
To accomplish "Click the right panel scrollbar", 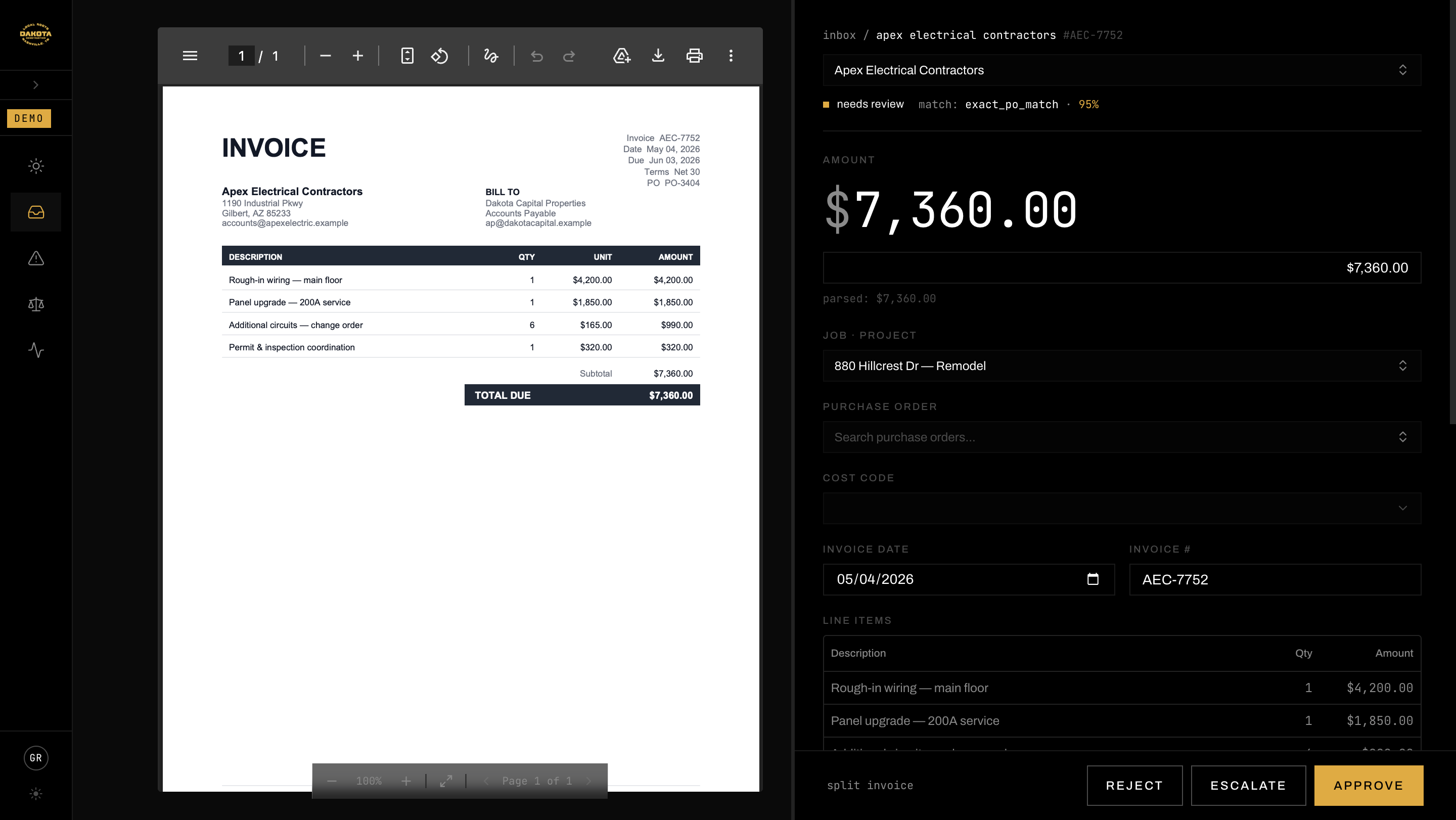I will point(1452,212).
